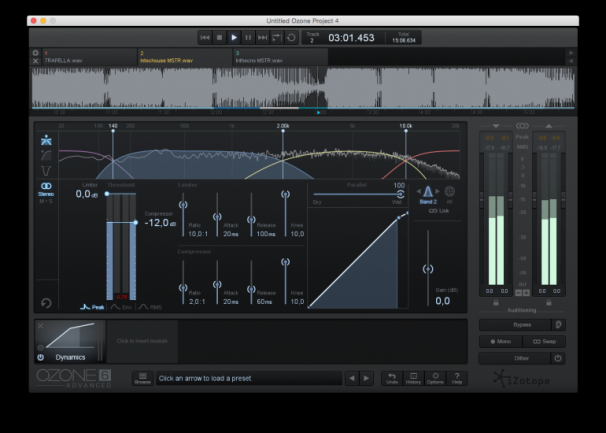Open the History panel icon
The height and width of the screenshot is (433, 606).
(x=414, y=378)
